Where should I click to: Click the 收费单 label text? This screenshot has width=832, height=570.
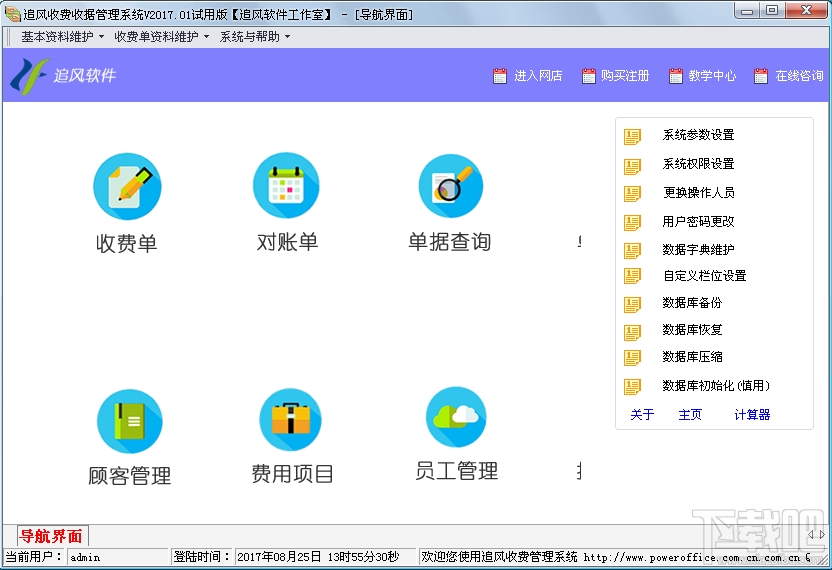pyautogui.click(x=126, y=244)
